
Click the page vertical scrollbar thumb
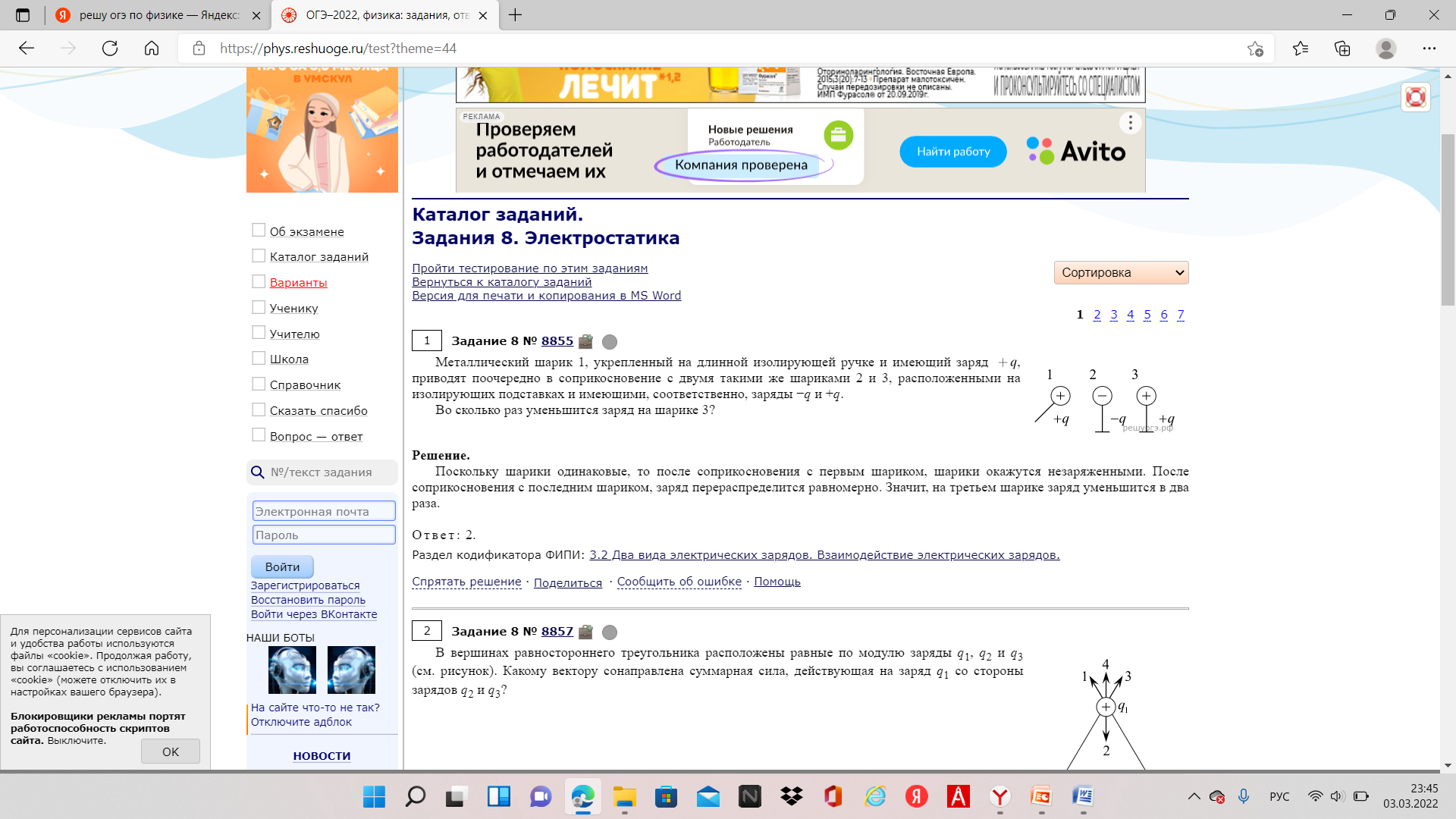(x=1448, y=220)
